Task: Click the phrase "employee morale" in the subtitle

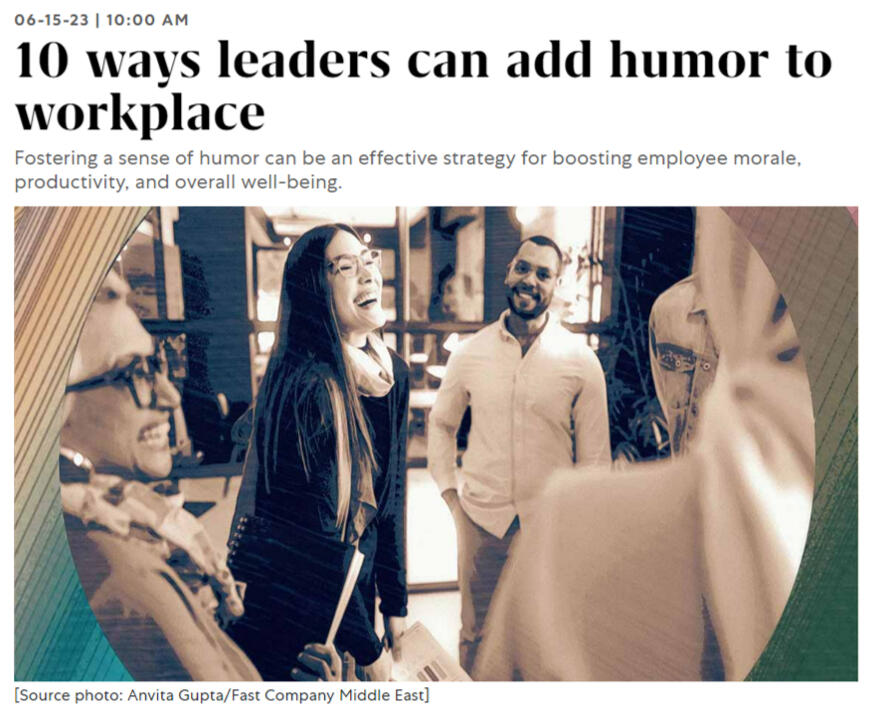Action: (719, 159)
